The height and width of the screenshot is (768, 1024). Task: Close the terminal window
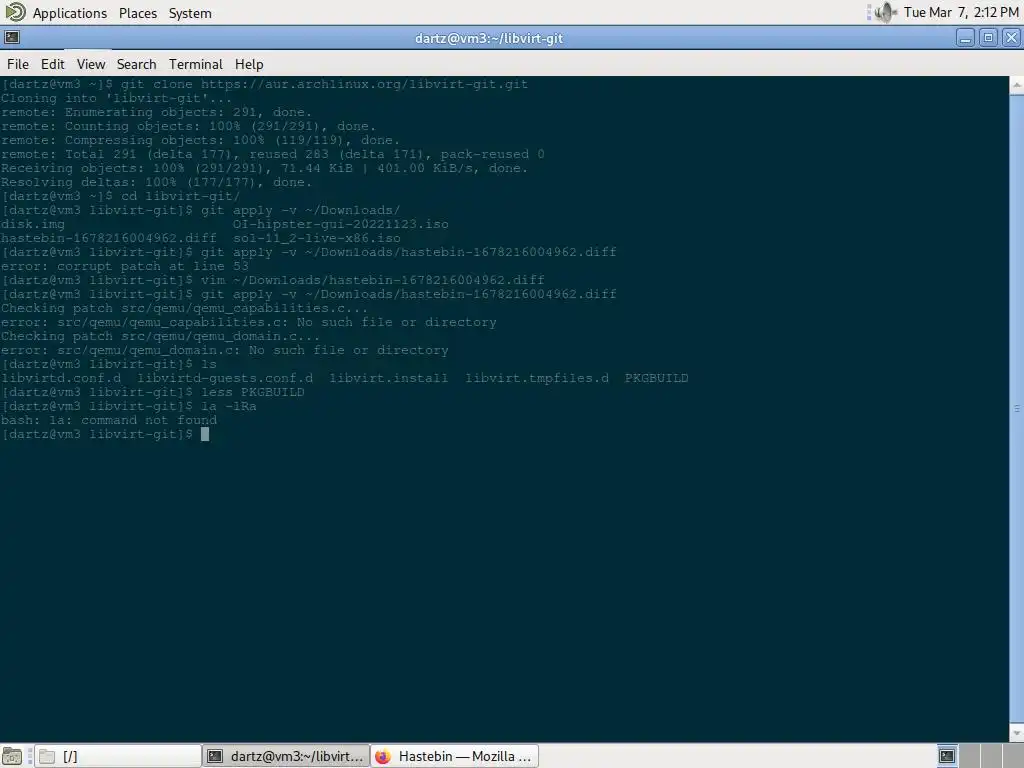click(1011, 38)
